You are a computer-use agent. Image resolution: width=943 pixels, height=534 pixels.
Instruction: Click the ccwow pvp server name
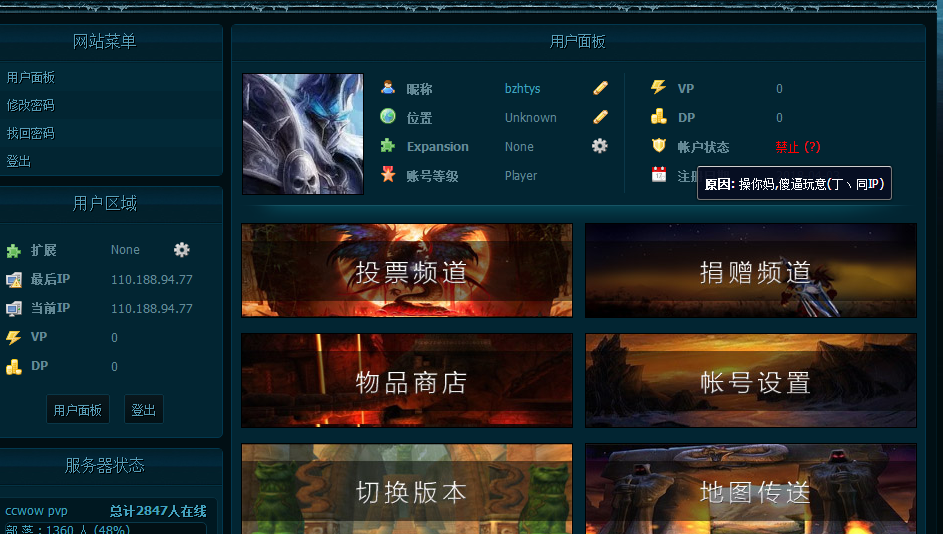(36, 511)
